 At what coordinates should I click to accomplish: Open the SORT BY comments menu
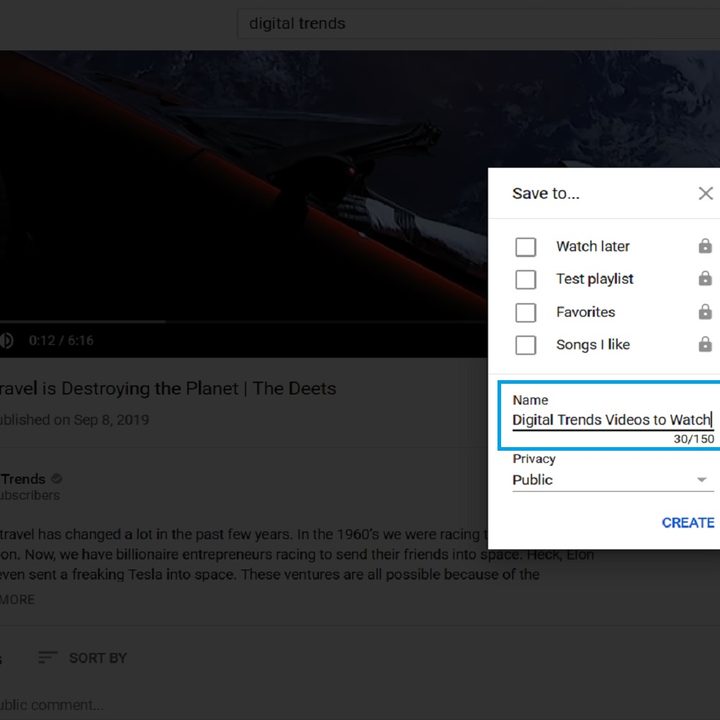[82, 658]
